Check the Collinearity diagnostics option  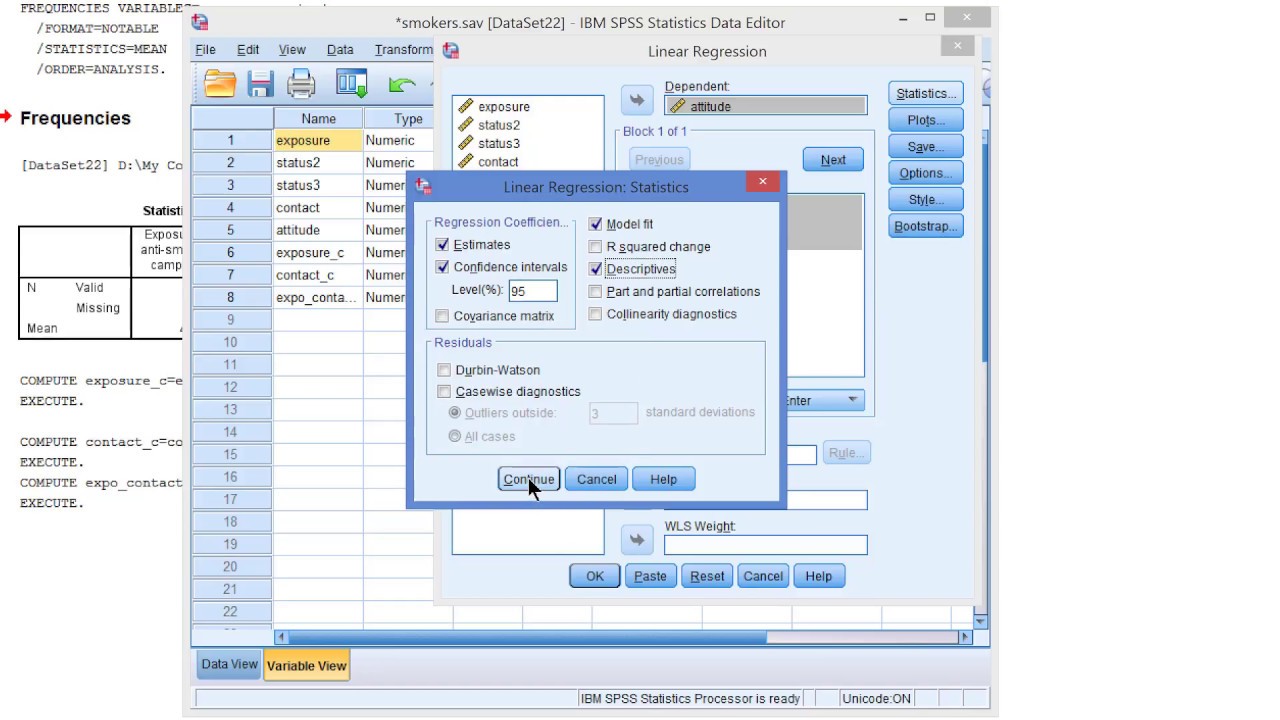click(596, 314)
